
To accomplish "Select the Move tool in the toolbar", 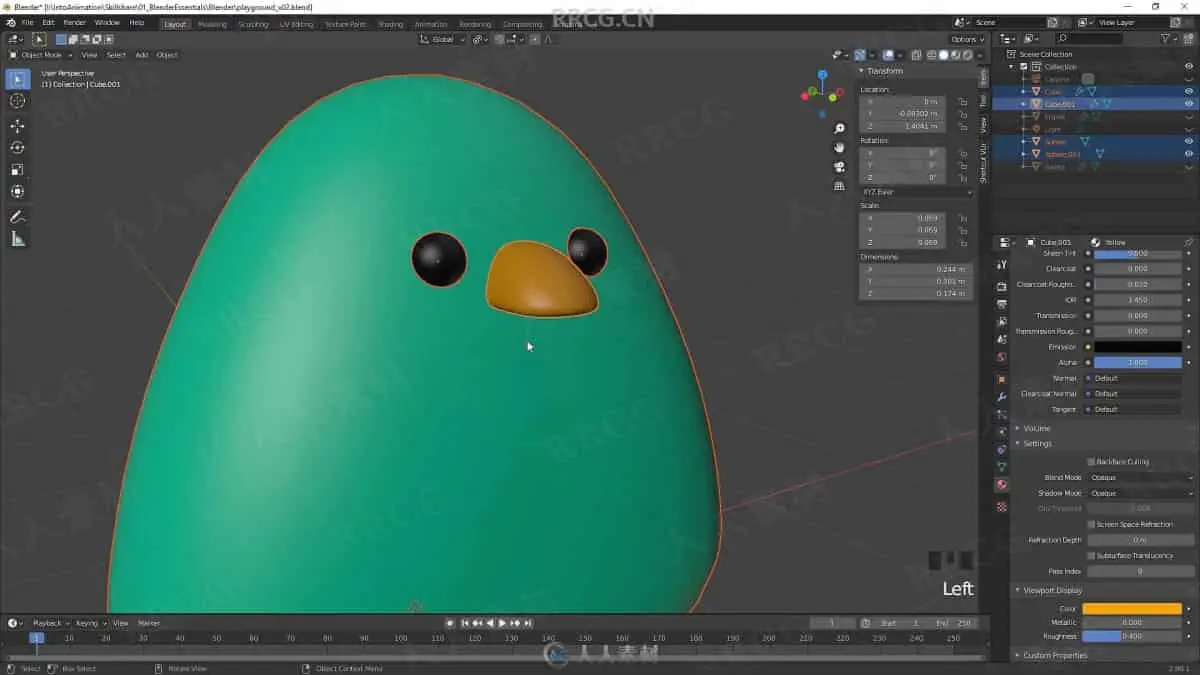I will tap(17, 126).
